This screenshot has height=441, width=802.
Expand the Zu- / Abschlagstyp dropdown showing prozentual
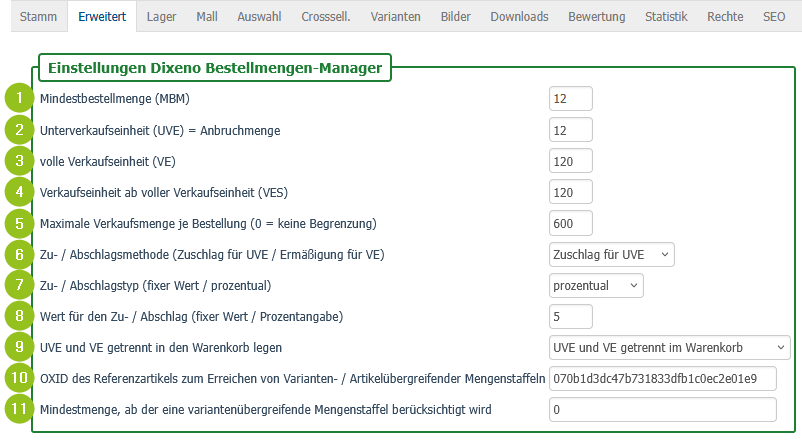pyautogui.click(x=596, y=285)
